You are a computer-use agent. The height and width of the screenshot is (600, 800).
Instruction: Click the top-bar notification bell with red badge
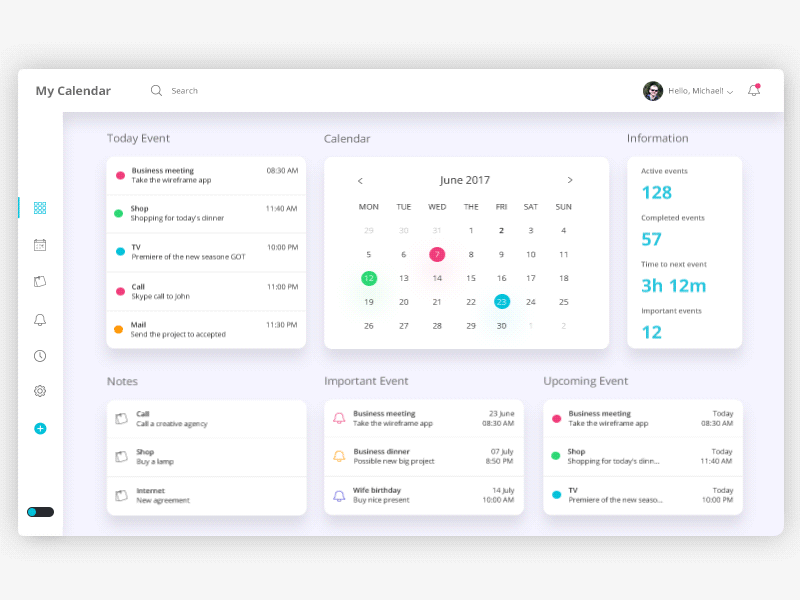pyautogui.click(x=755, y=90)
